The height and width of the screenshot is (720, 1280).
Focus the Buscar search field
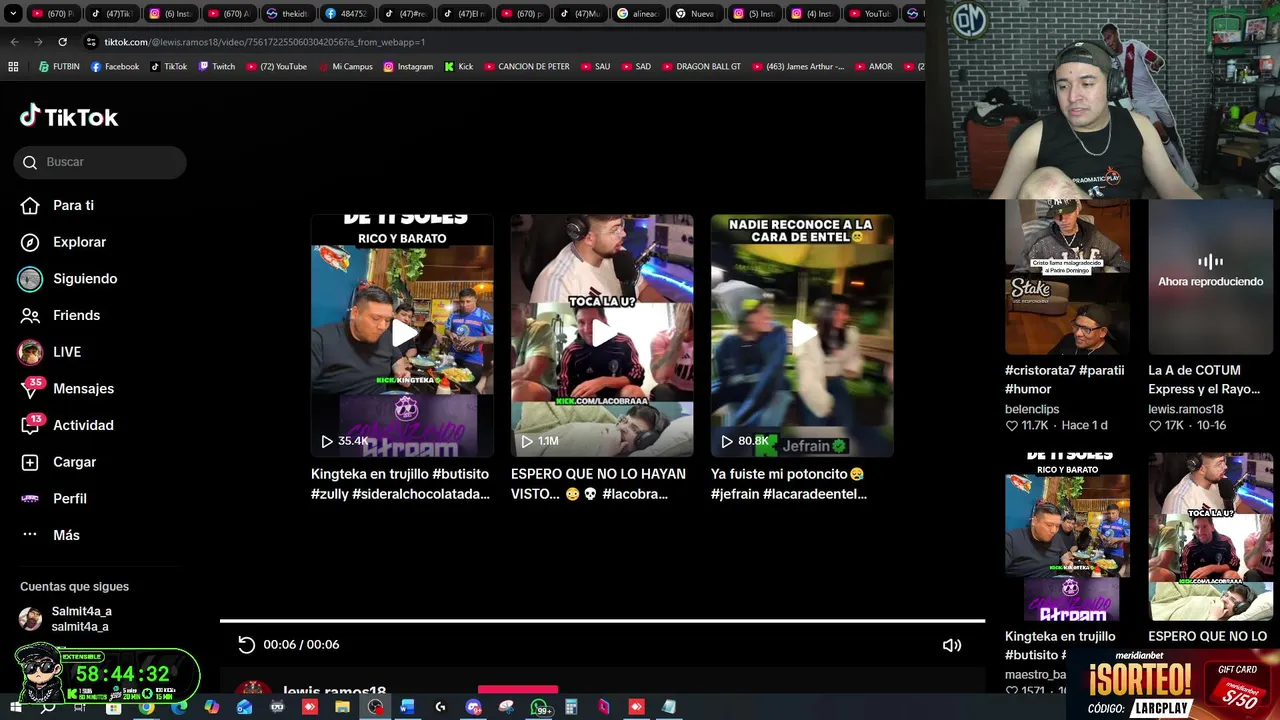point(100,162)
